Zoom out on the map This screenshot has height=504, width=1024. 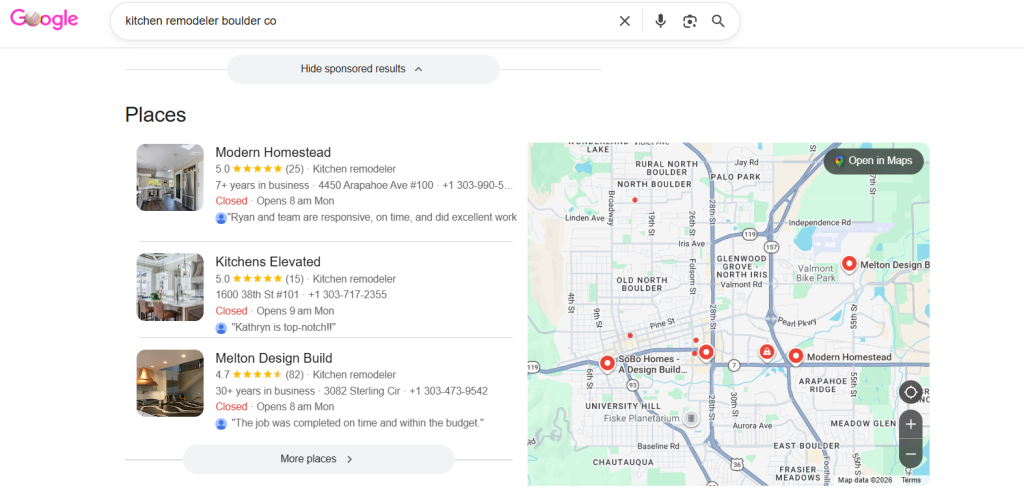tap(910, 454)
